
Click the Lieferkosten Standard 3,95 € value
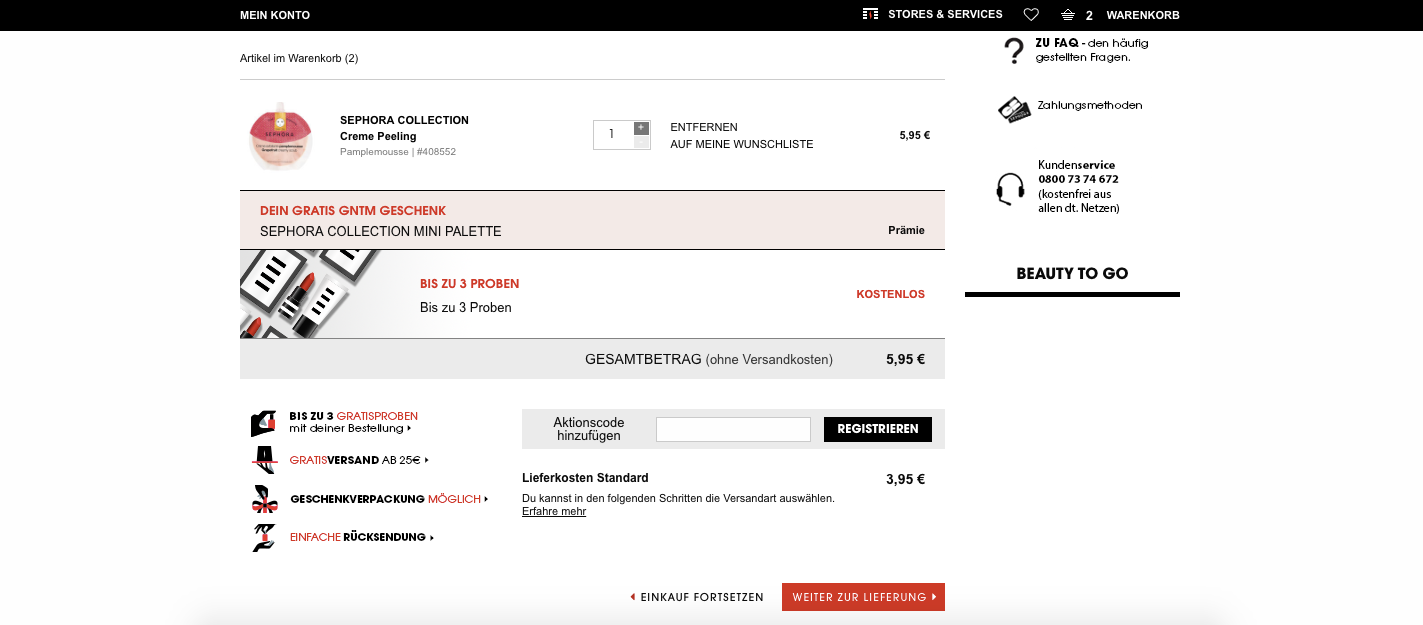(x=905, y=479)
